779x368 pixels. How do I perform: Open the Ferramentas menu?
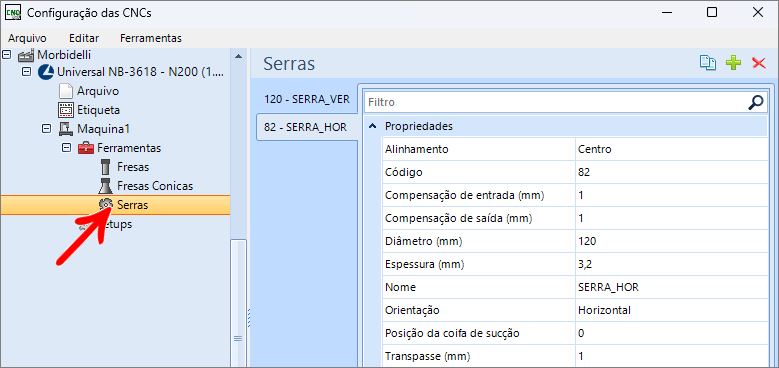(151, 38)
